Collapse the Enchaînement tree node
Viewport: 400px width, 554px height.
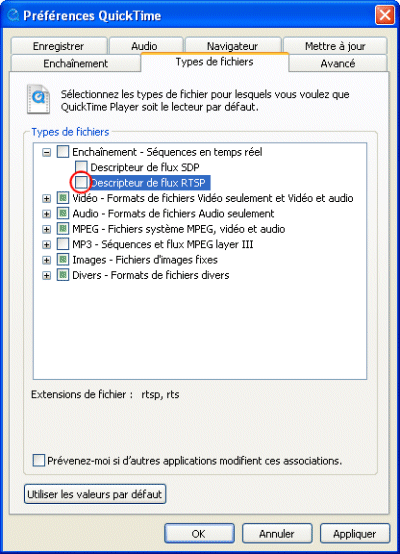[x=46, y=153]
